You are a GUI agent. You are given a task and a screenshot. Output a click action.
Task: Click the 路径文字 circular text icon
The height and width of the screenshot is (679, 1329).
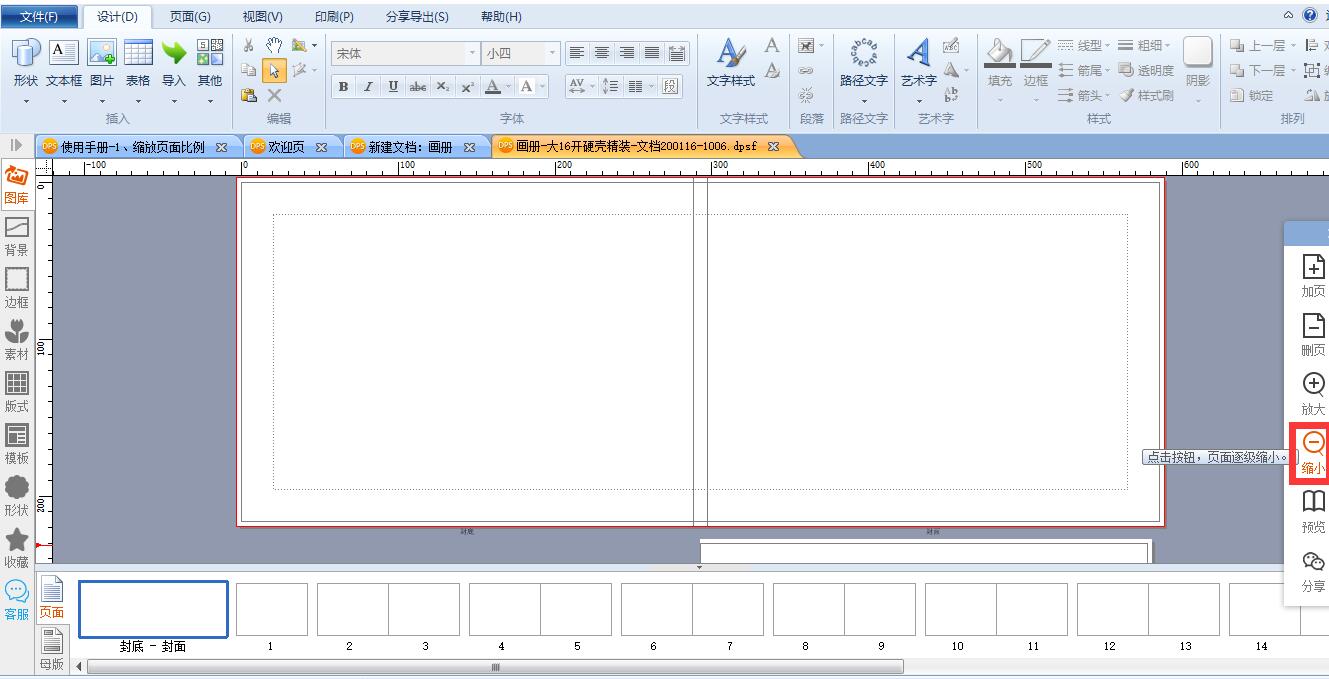(x=864, y=52)
